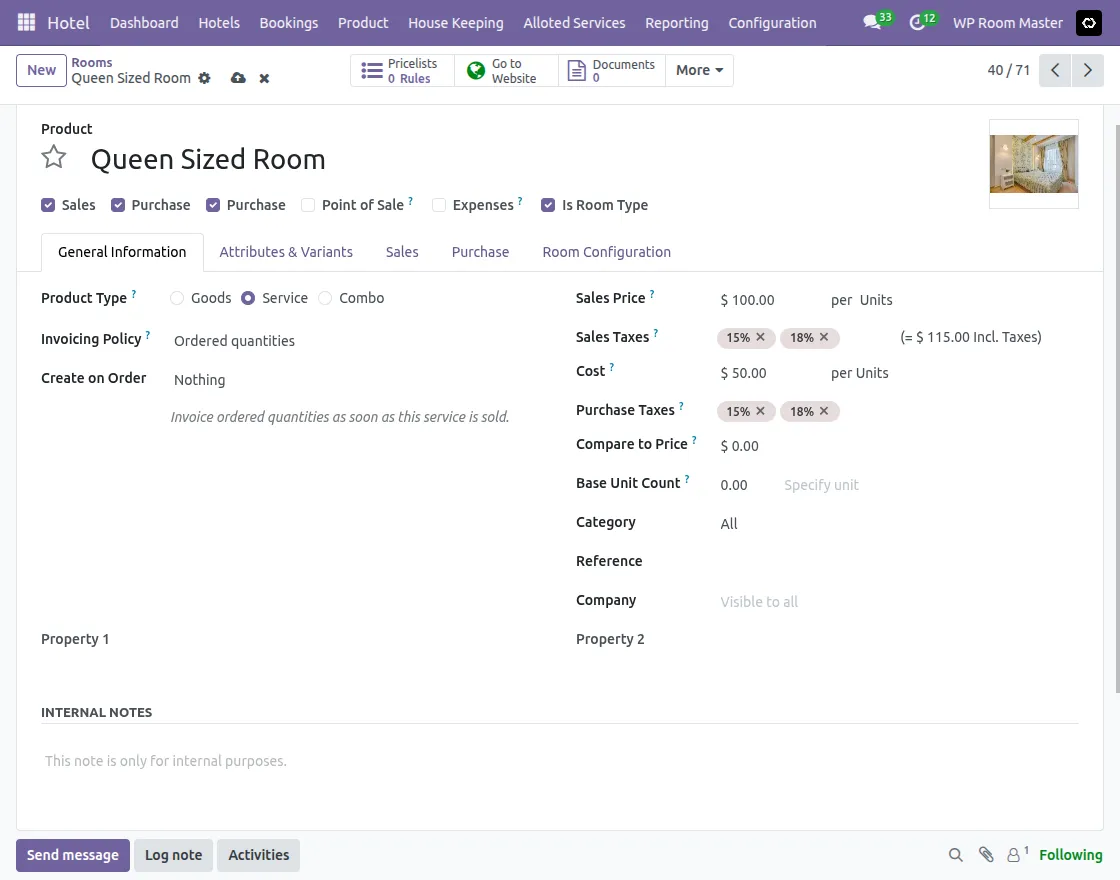Image resolution: width=1120 pixels, height=880 pixels.
Task: Expand the More dropdown
Action: point(699,71)
